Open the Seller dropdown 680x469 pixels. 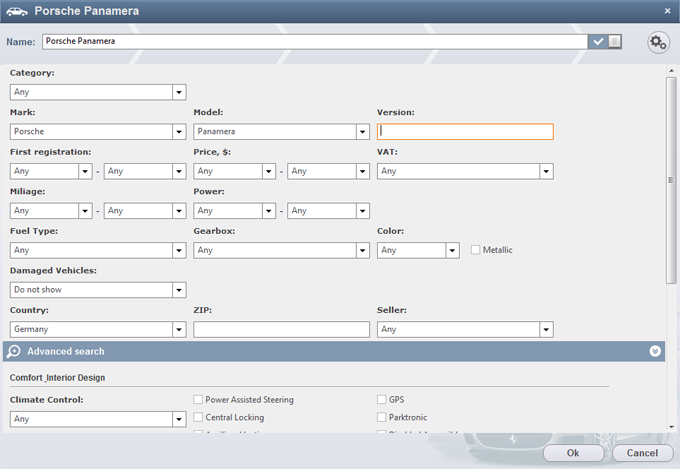(x=465, y=329)
